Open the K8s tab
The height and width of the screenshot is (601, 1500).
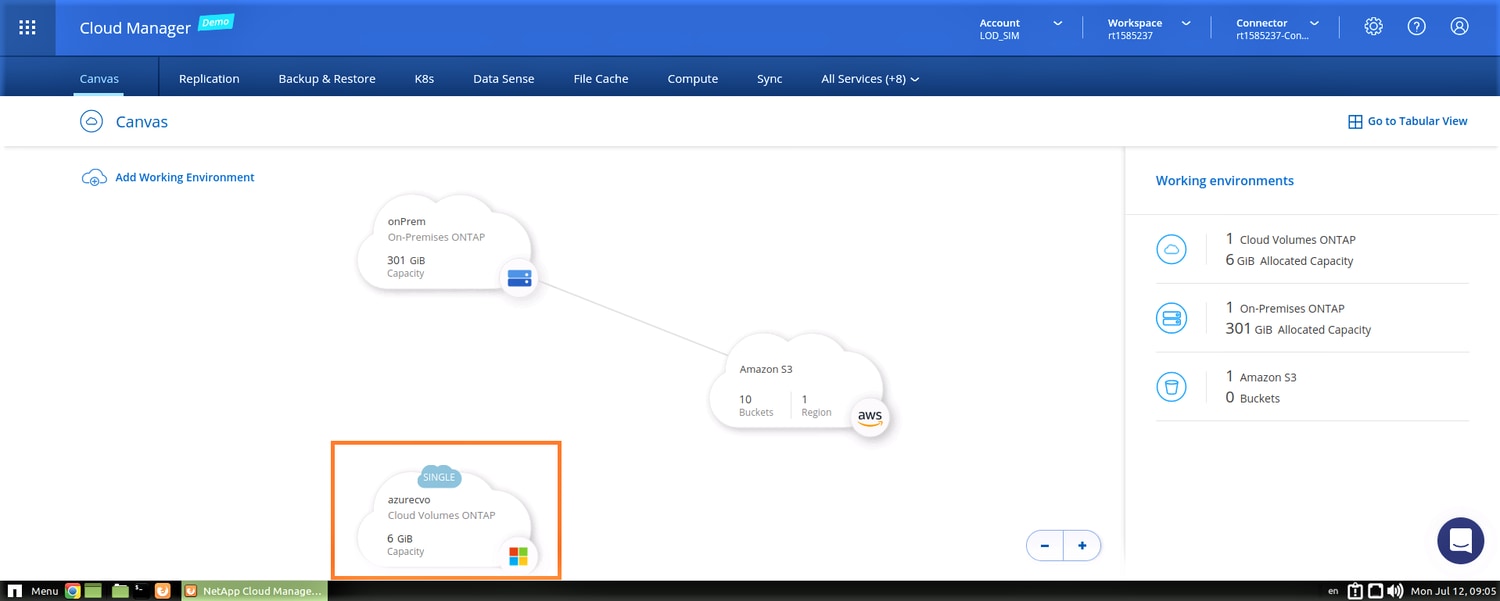tap(424, 79)
